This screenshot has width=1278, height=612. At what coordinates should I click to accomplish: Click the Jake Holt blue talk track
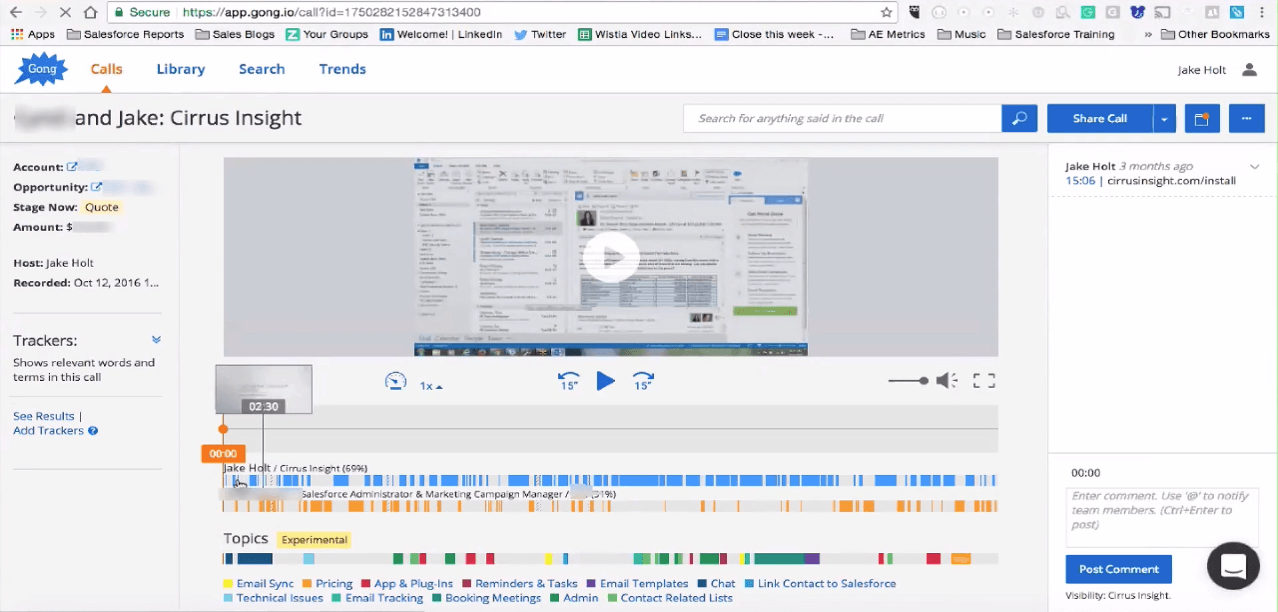point(610,481)
